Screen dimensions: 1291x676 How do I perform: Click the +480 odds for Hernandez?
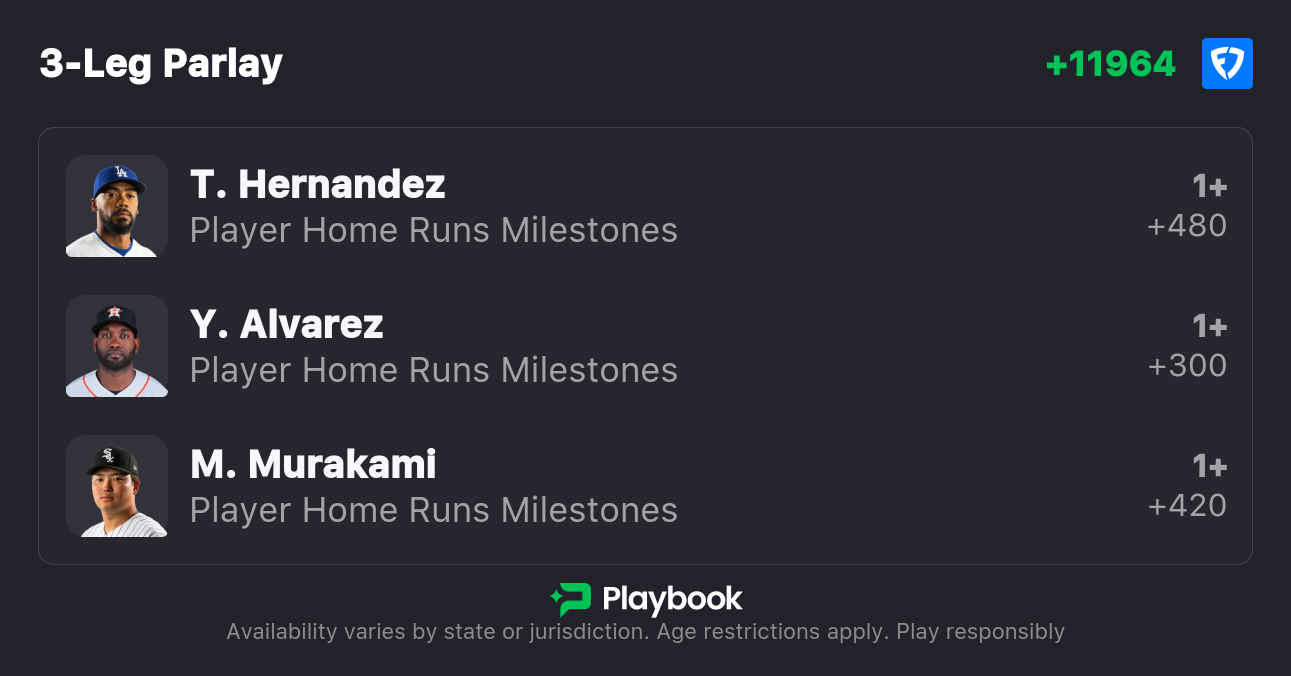click(1187, 226)
